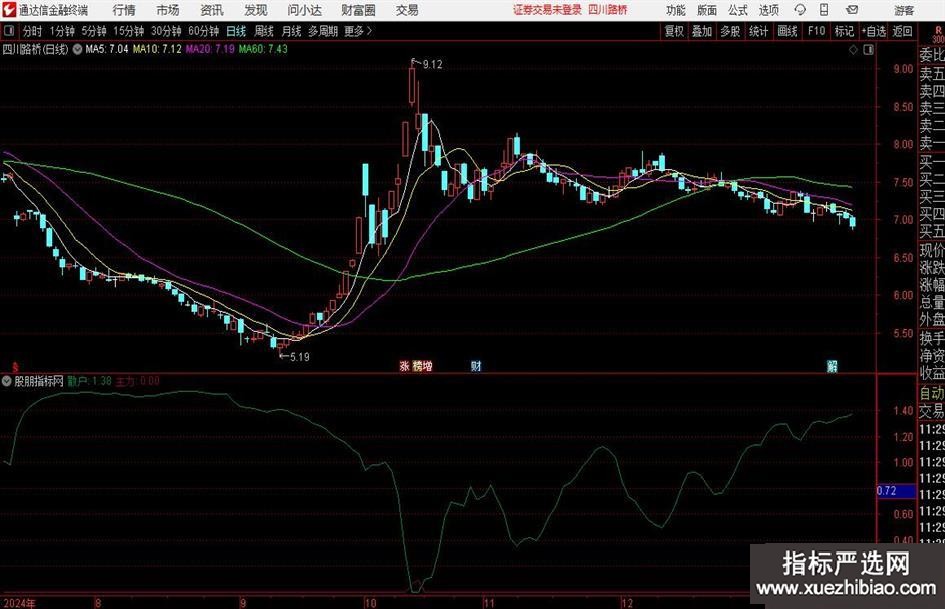The image size is (945, 609).
Task: Click the 解 event marker under chart
Action: (x=832, y=366)
